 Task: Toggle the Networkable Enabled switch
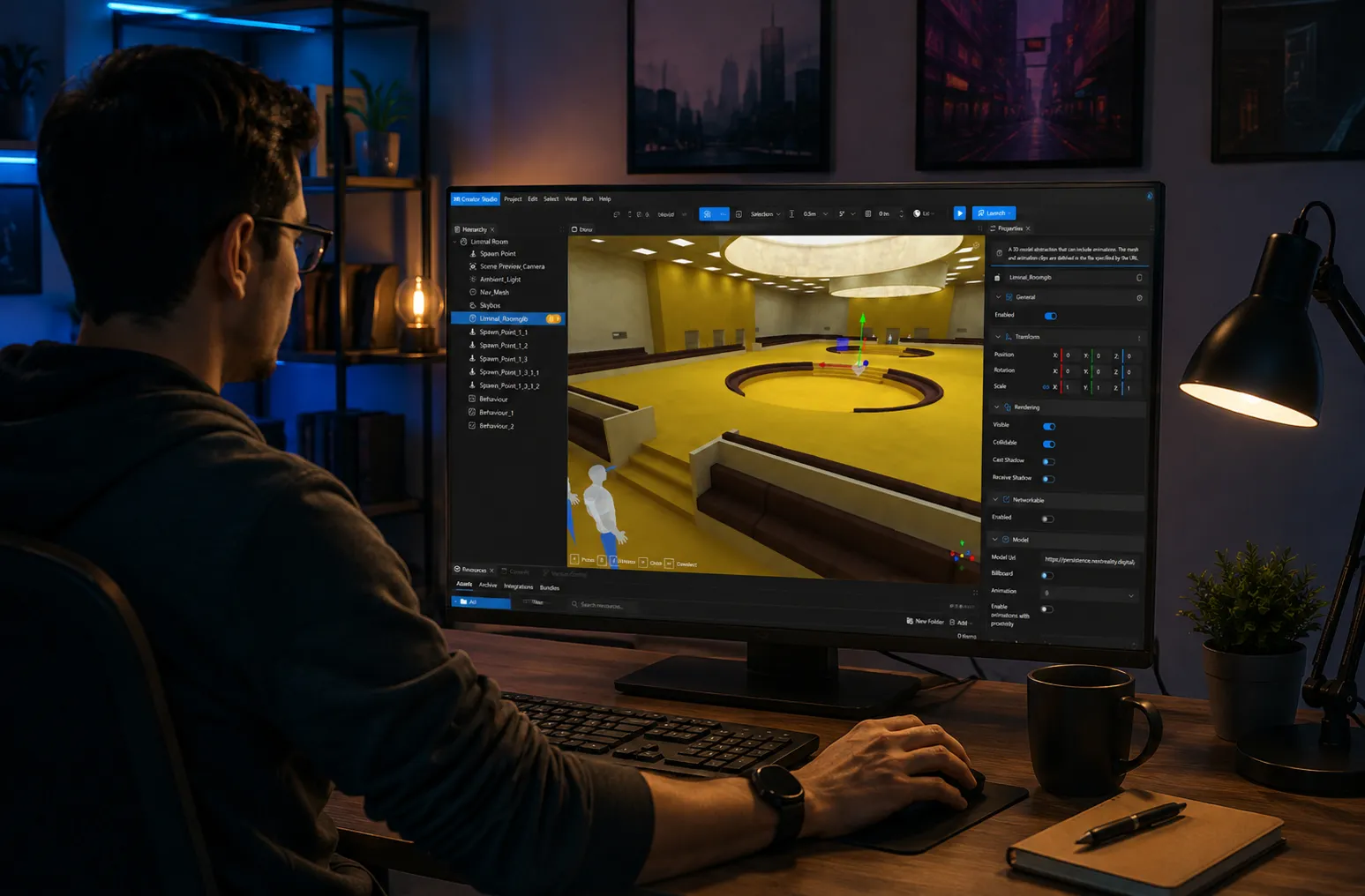click(1047, 519)
